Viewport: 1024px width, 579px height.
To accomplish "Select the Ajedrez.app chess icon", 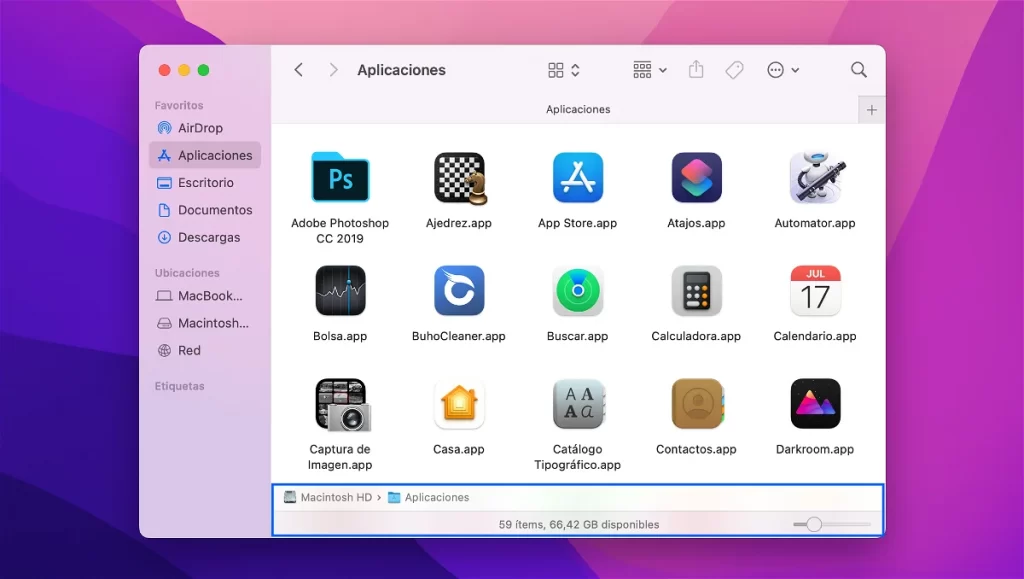I will pyautogui.click(x=460, y=178).
